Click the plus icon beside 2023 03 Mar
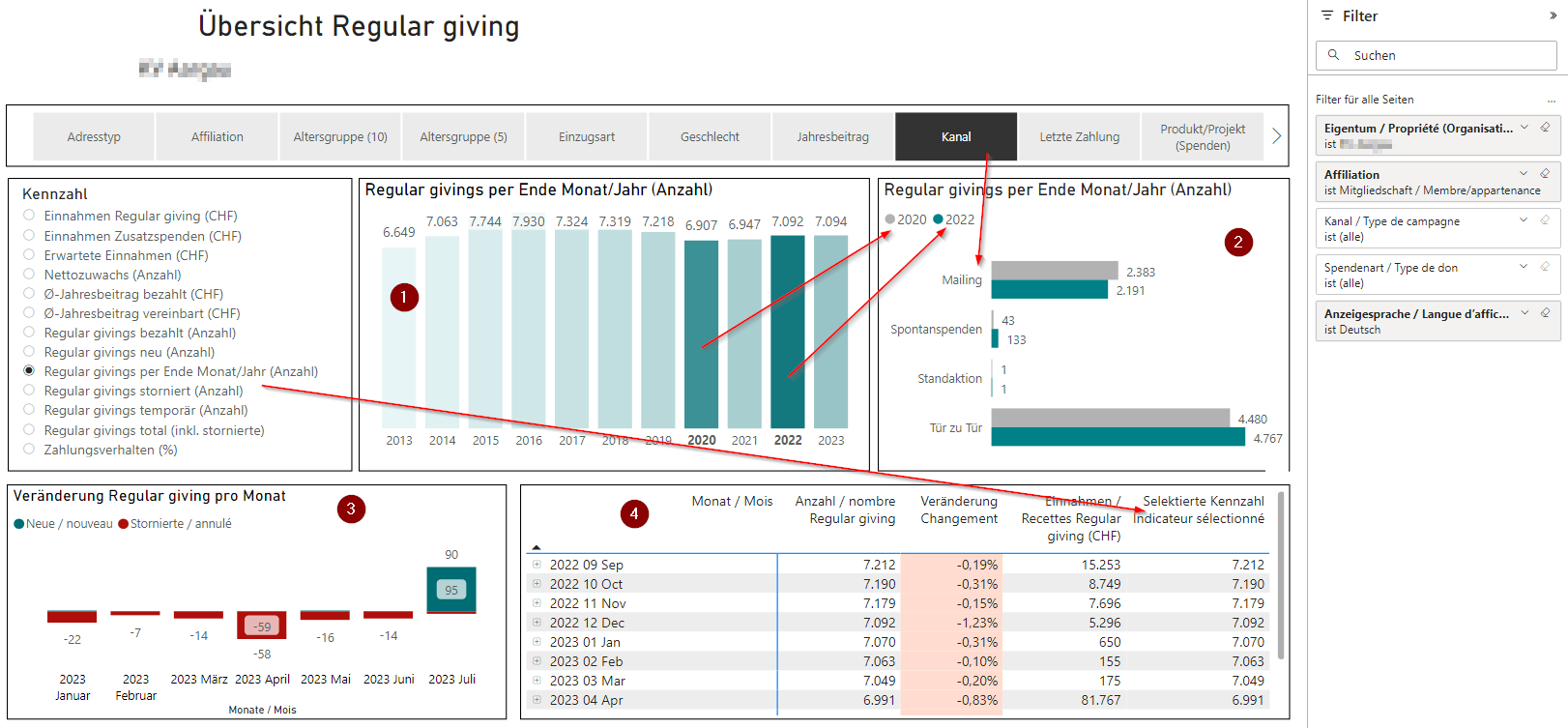 pos(537,680)
